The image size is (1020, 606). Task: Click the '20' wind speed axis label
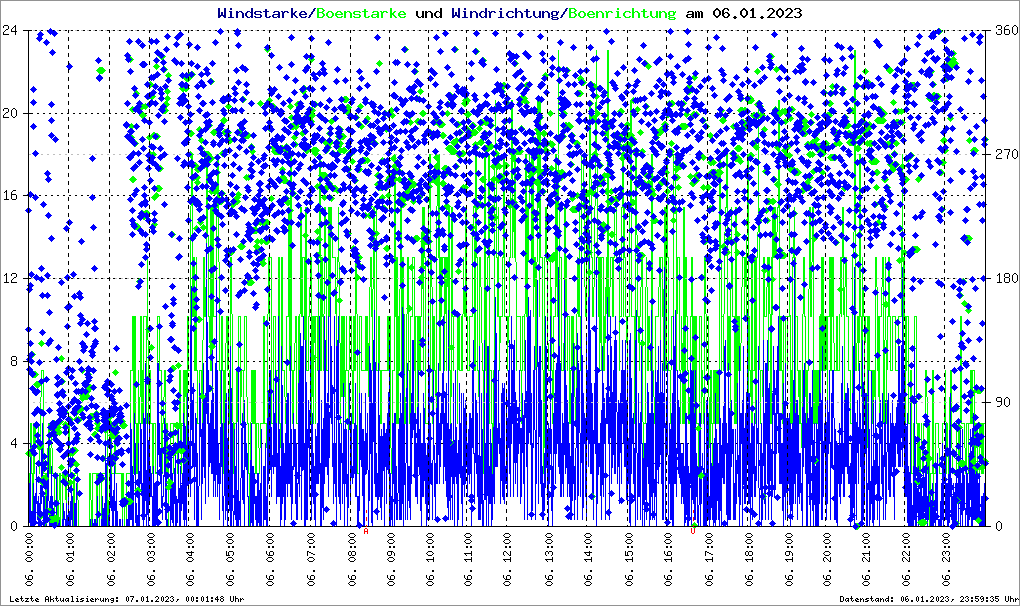click(9, 113)
